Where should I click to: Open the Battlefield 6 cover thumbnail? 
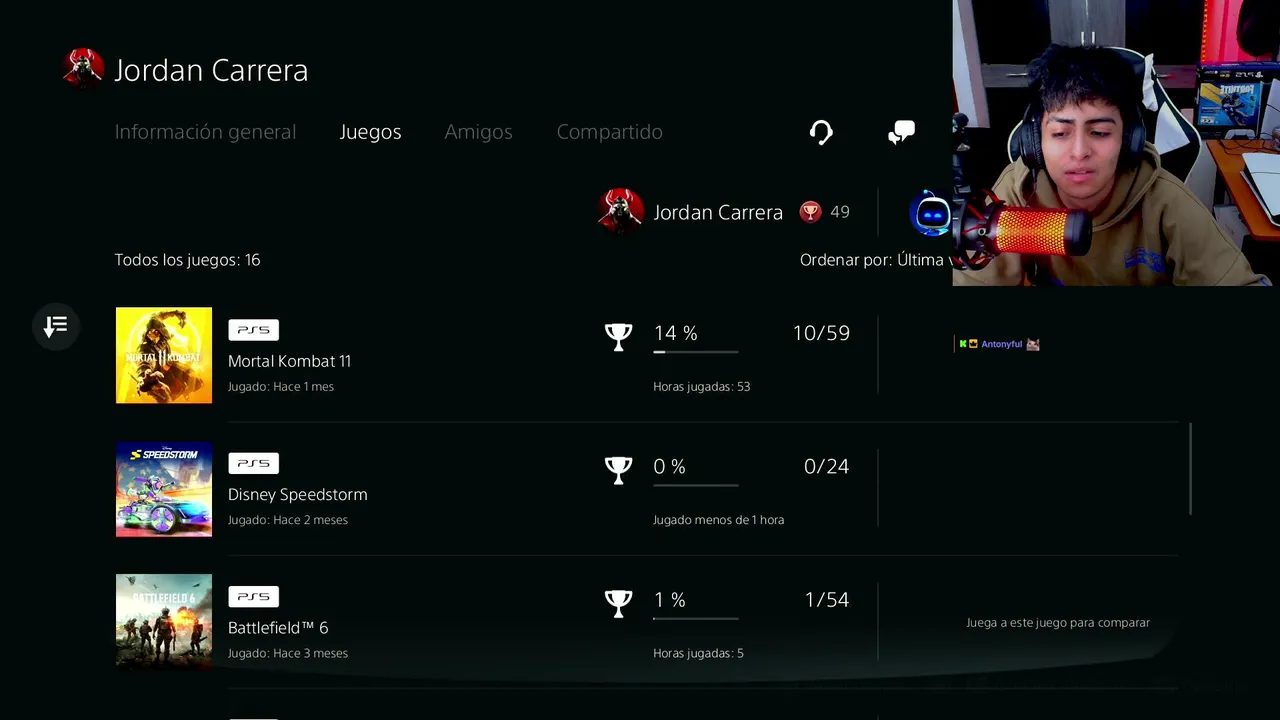click(164, 621)
